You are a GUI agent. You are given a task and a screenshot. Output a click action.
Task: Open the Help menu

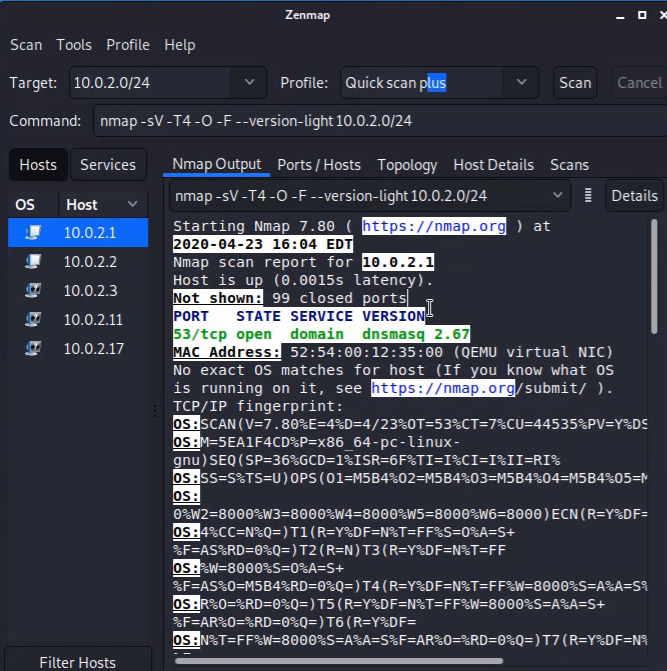(180, 45)
